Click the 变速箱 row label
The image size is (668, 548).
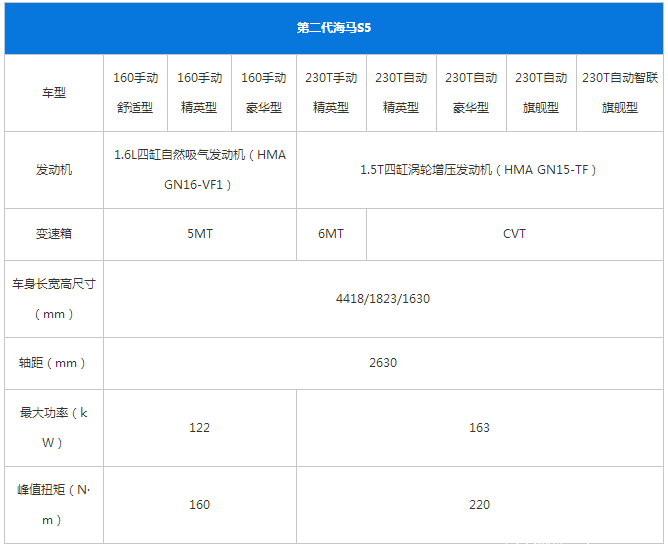point(54,234)
